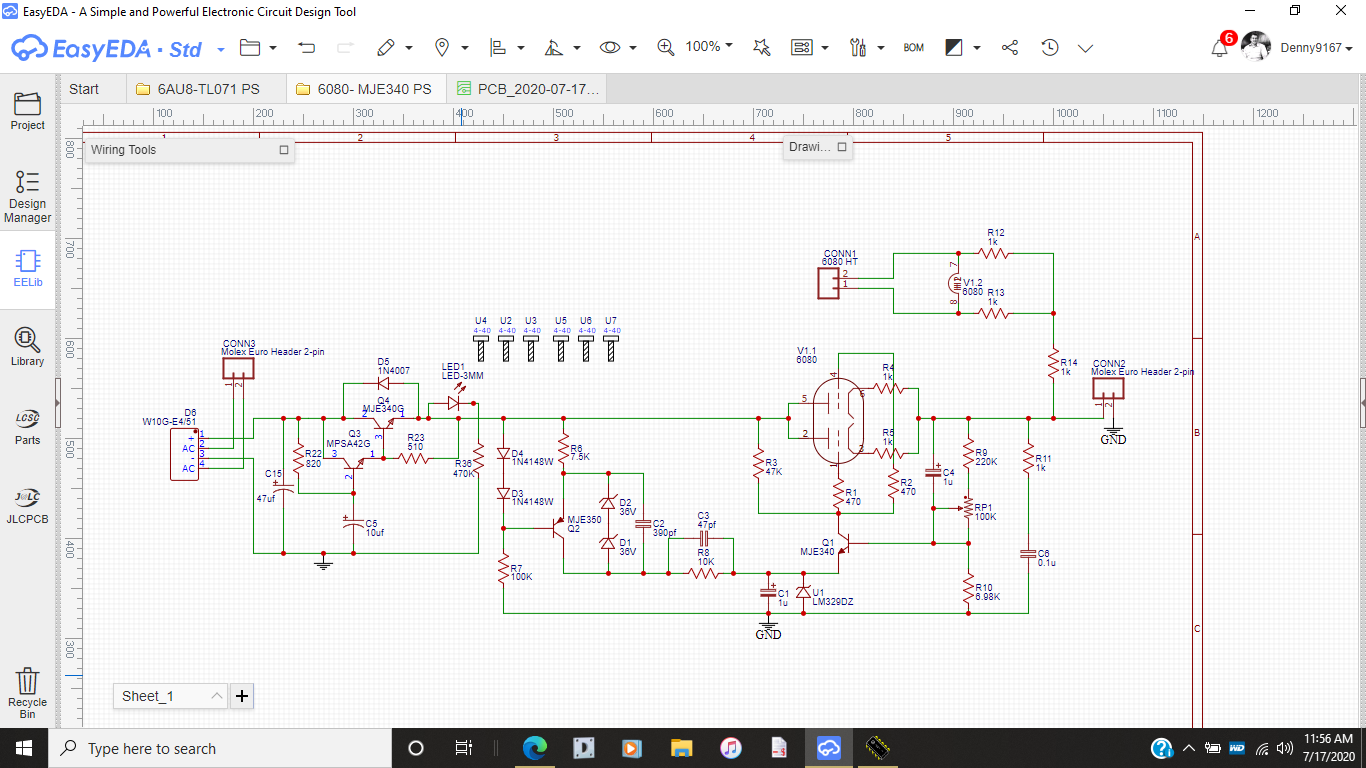The image size is (1366, 768).
Task: Click the Redo arrow in the toolbar
Action: tap(345, 47)
